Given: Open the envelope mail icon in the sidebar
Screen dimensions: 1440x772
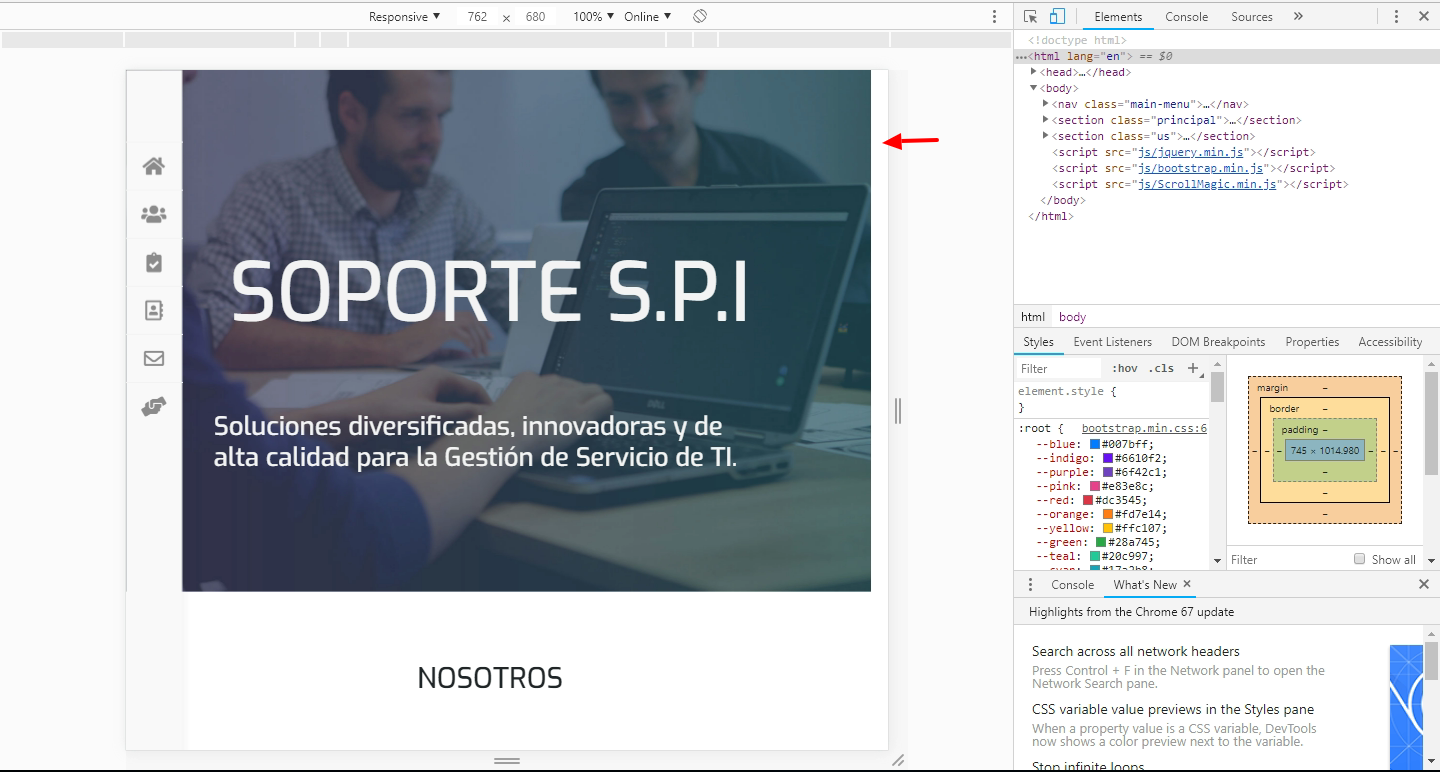Looking at the screenshot, I should coord(154,358).
